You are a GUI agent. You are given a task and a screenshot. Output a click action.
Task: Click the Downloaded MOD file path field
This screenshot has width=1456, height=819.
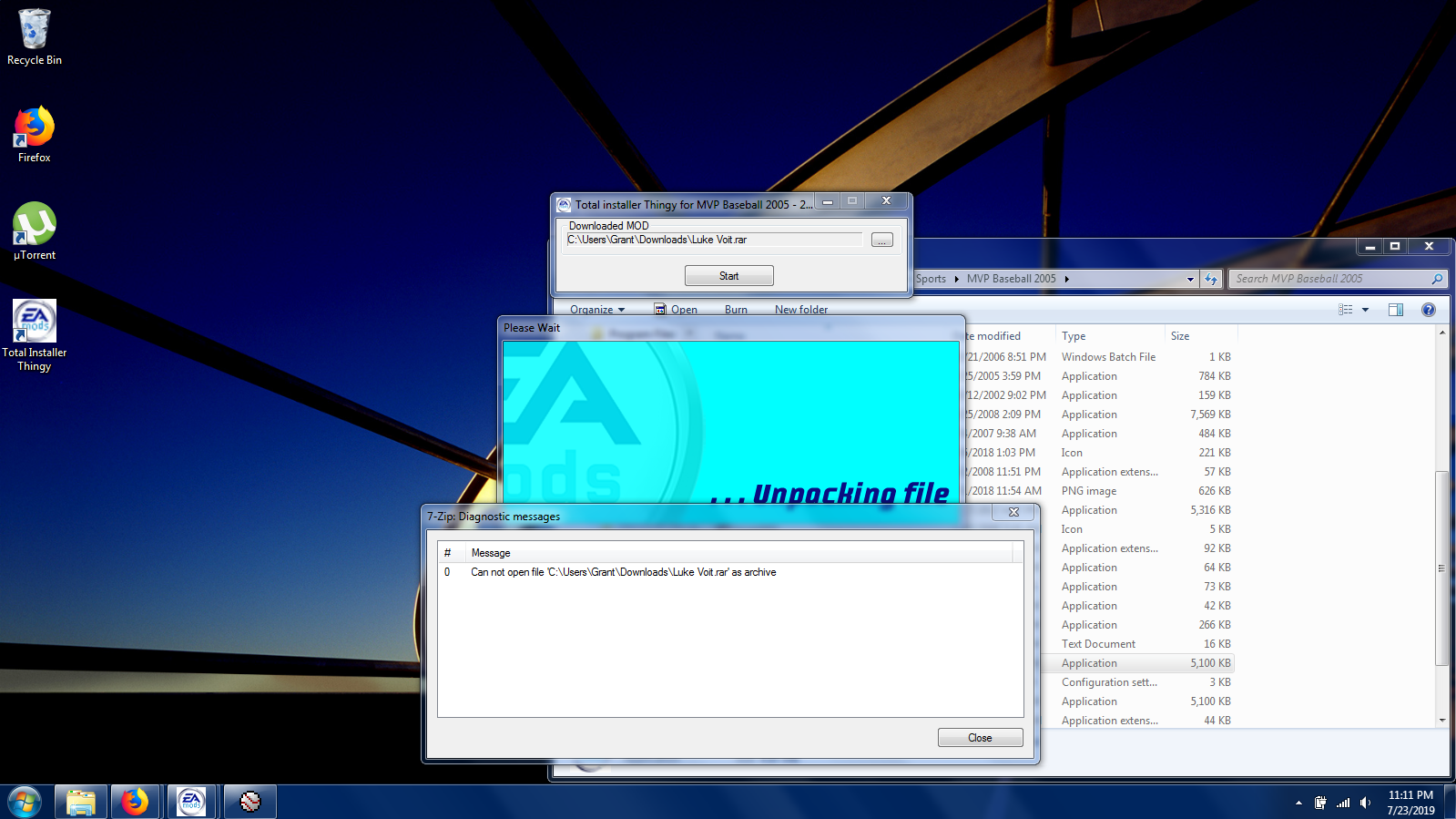[713, 240]
